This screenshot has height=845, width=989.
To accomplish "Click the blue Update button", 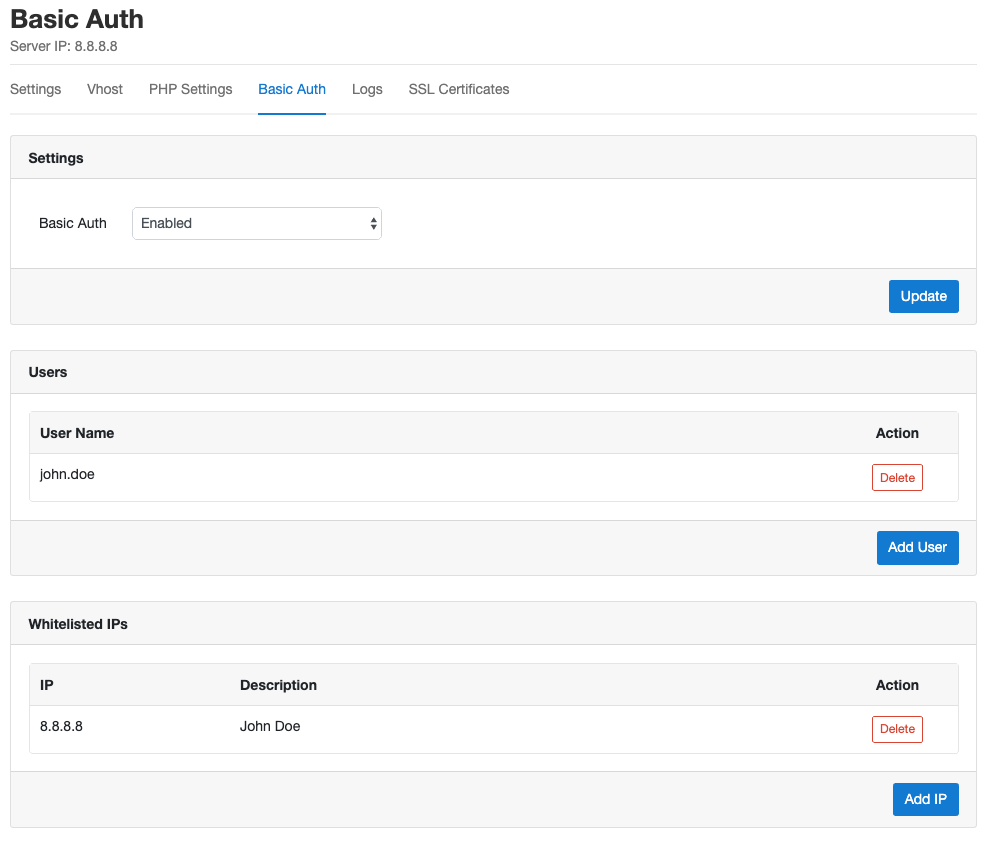I will (x=923, y=296).
